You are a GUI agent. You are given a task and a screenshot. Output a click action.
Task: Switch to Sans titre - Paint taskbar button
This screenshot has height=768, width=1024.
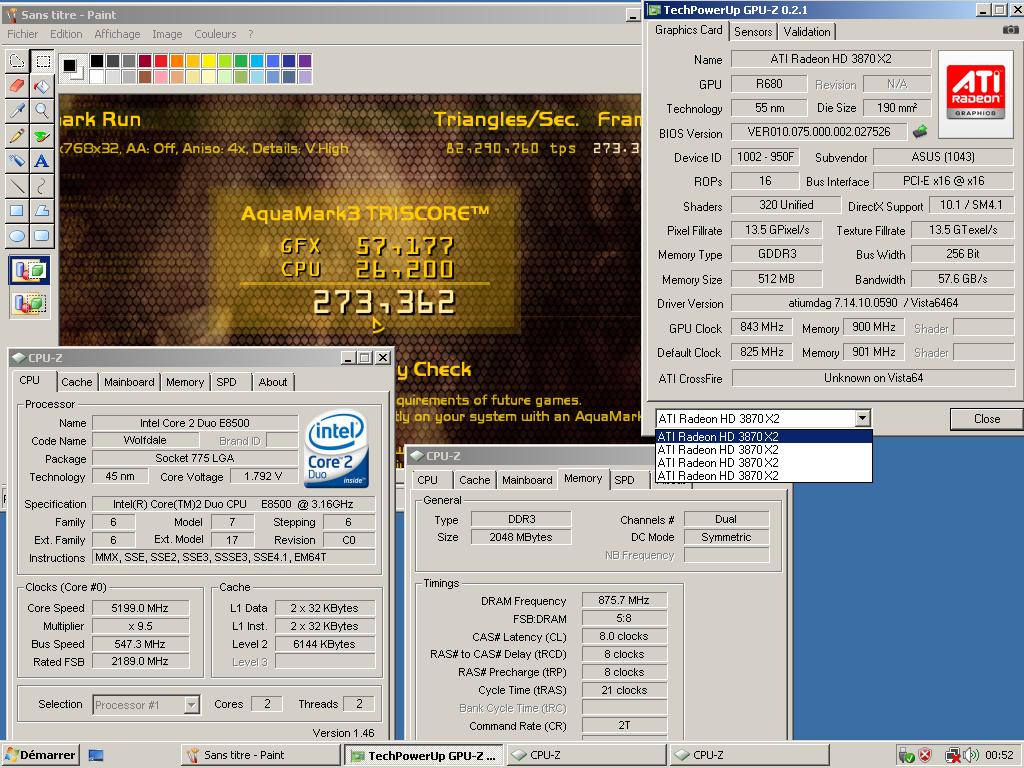tap(260, 756)
